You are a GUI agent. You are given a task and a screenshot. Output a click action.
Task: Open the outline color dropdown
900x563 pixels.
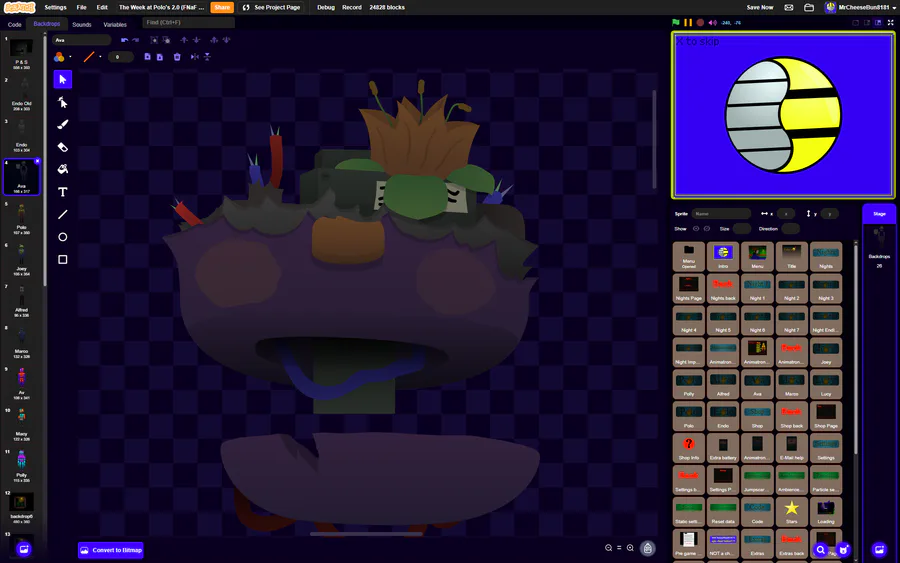pyautogui.click(x=100, y=57)
